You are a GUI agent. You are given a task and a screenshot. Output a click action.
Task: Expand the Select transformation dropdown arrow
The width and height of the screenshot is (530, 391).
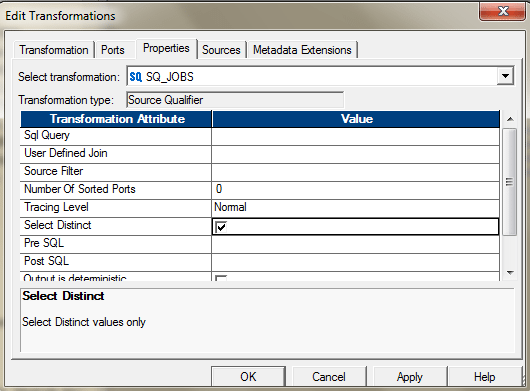505,76
